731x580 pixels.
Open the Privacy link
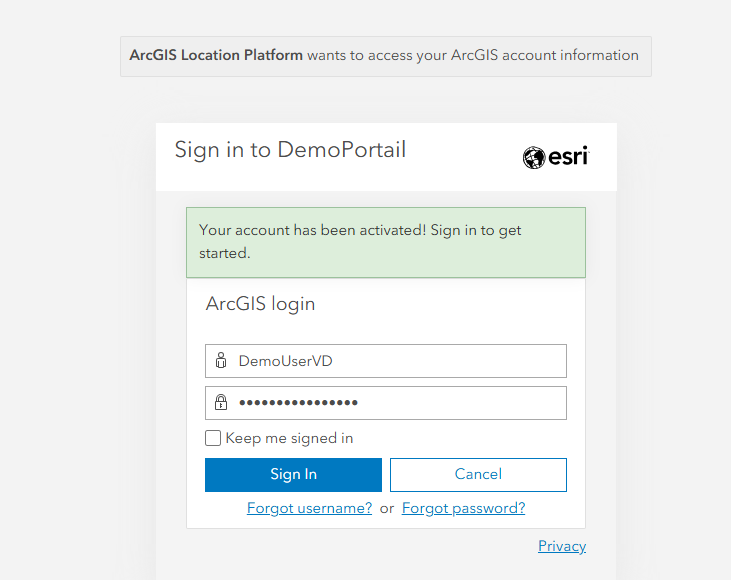562,546
